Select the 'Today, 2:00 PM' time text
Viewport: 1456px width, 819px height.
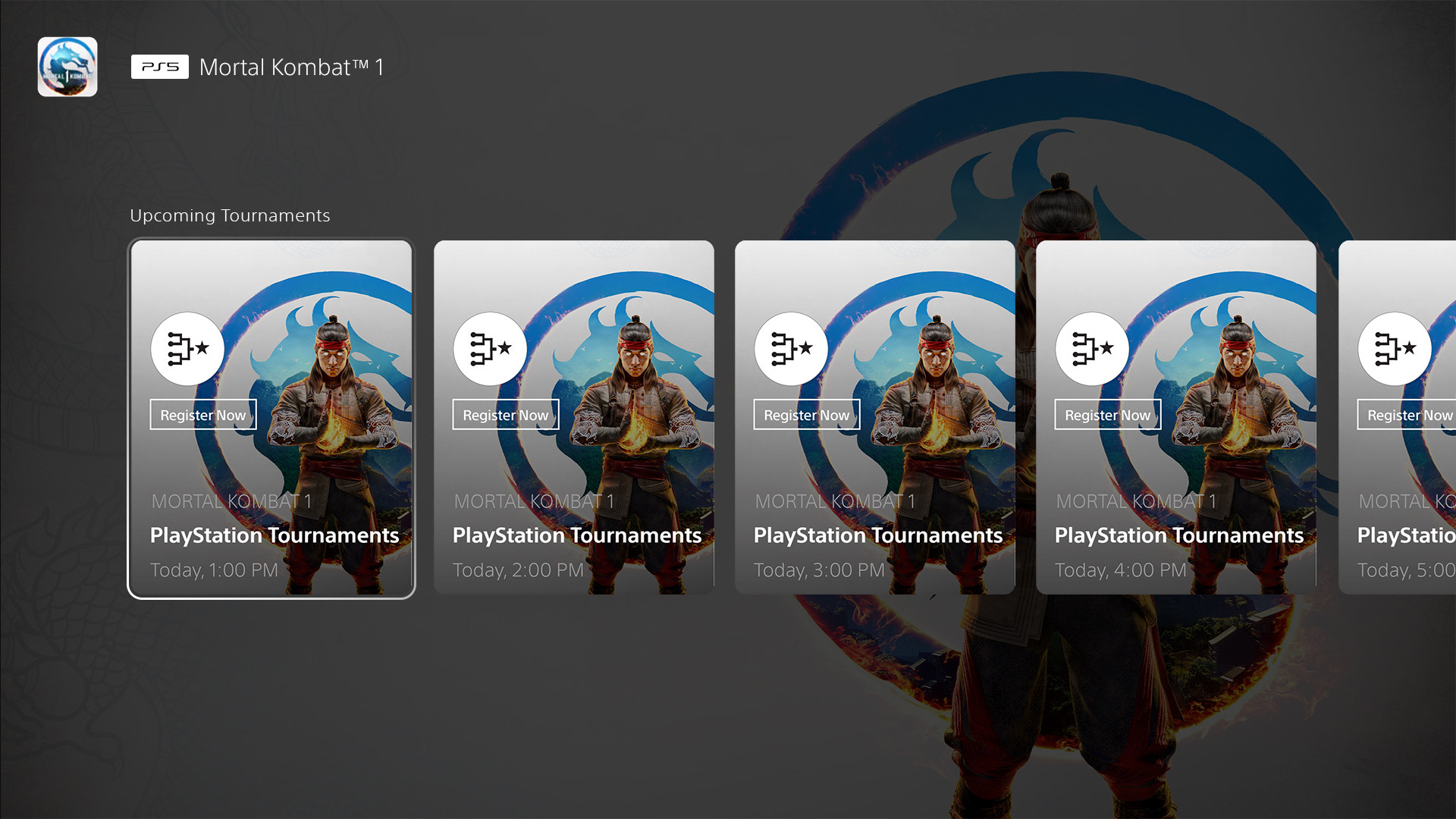[519, 570]
